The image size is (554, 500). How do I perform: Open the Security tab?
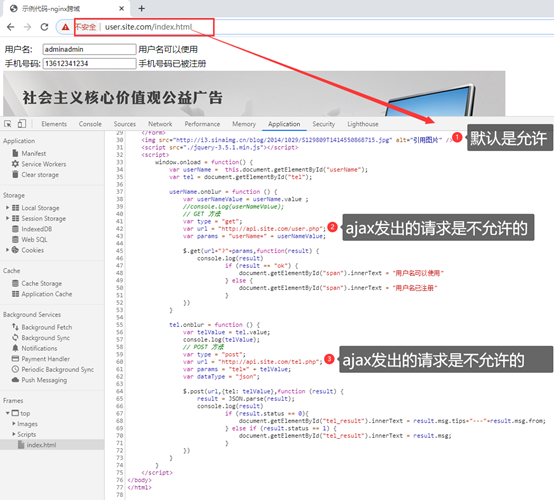tap(324, 124)
